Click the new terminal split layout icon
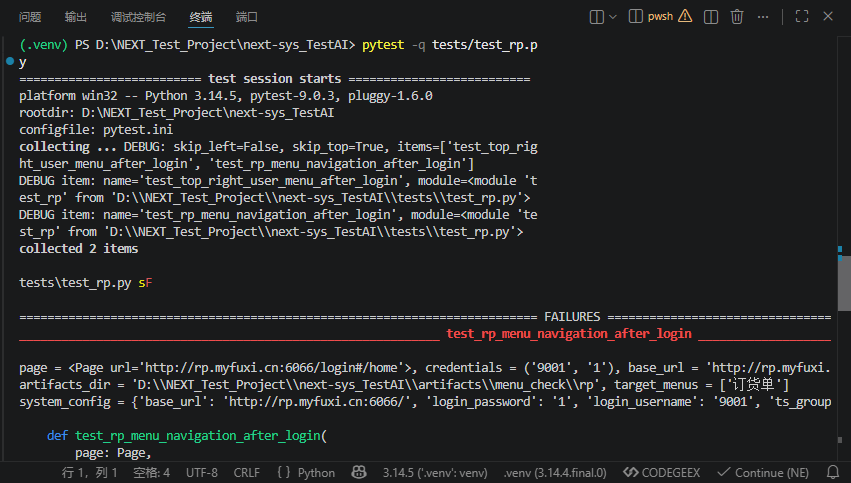 pos(596,17)
